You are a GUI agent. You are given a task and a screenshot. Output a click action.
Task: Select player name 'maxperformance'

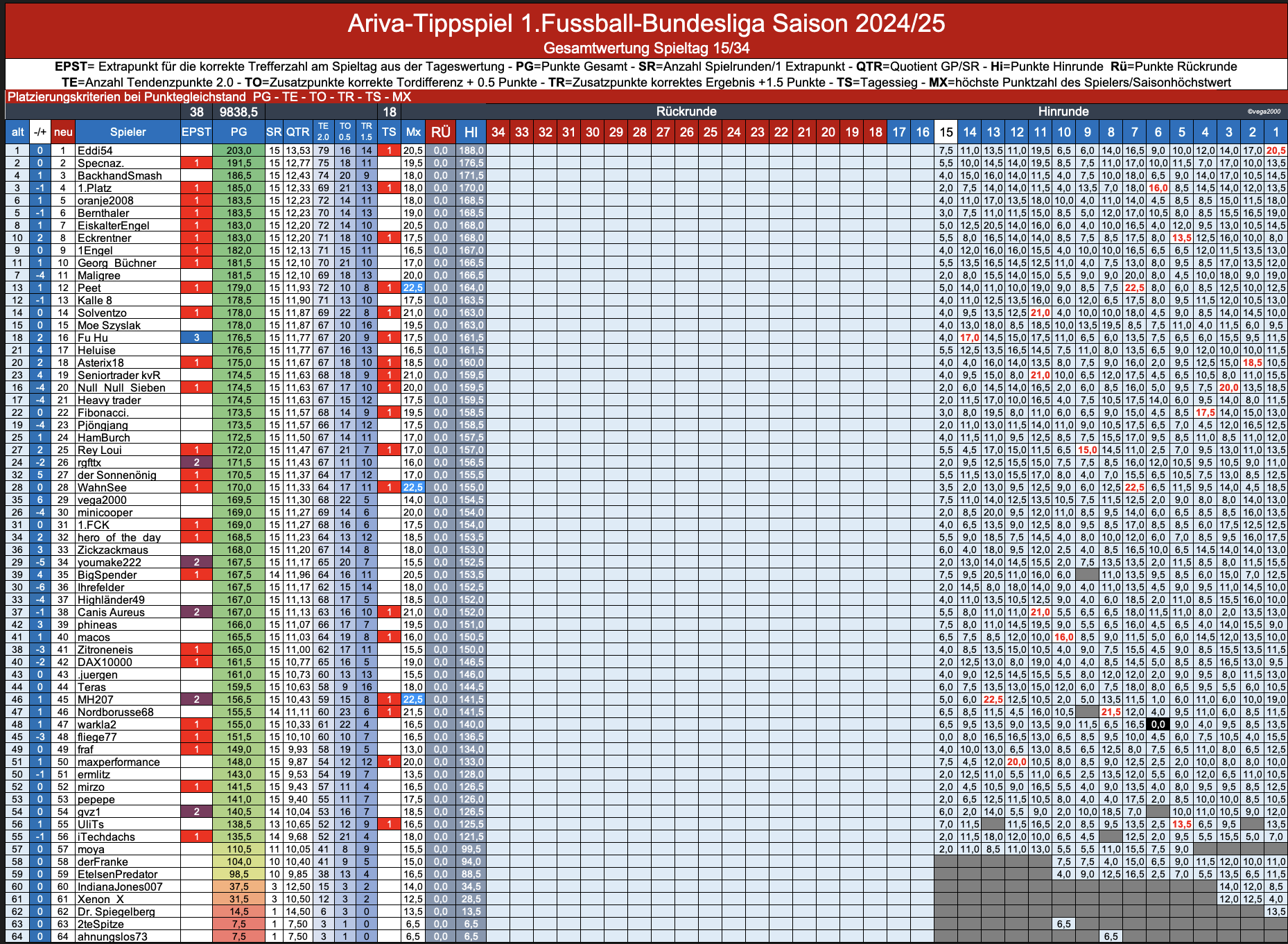coord(119,762)
